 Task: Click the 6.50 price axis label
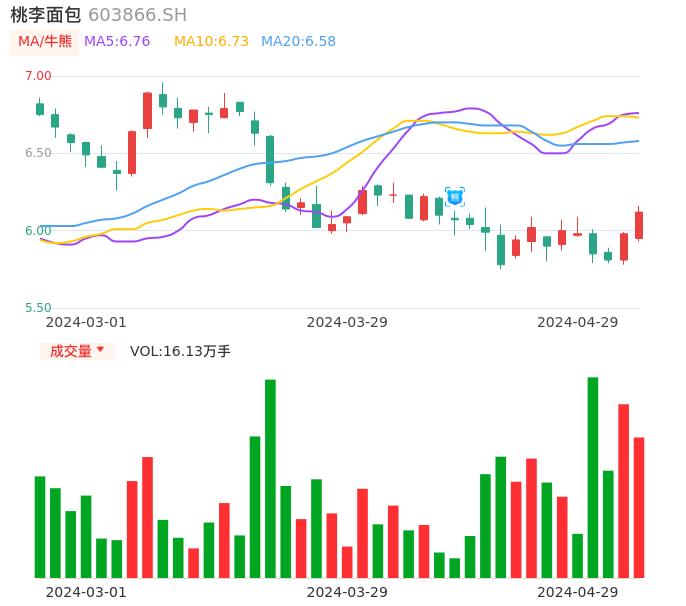coord(38,153)
